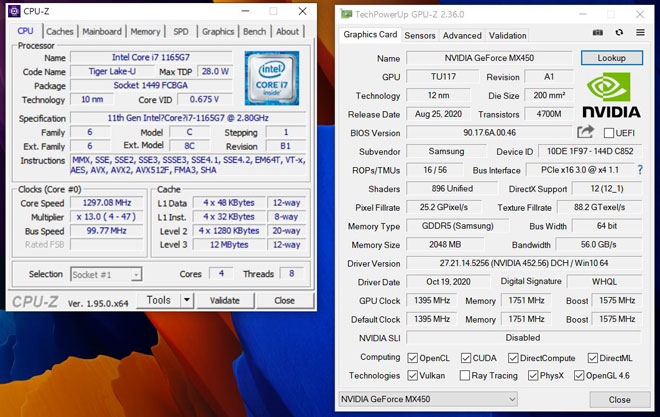Open the Tools dropdown arrow in CPU-Z

pos(186,300)
